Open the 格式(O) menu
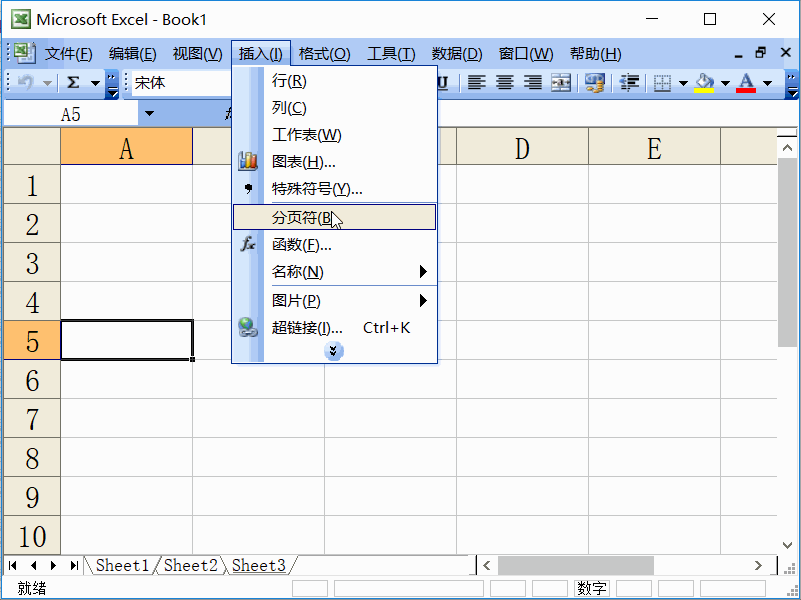This screenshot has height=600, width=801. (x=324, y=54)
